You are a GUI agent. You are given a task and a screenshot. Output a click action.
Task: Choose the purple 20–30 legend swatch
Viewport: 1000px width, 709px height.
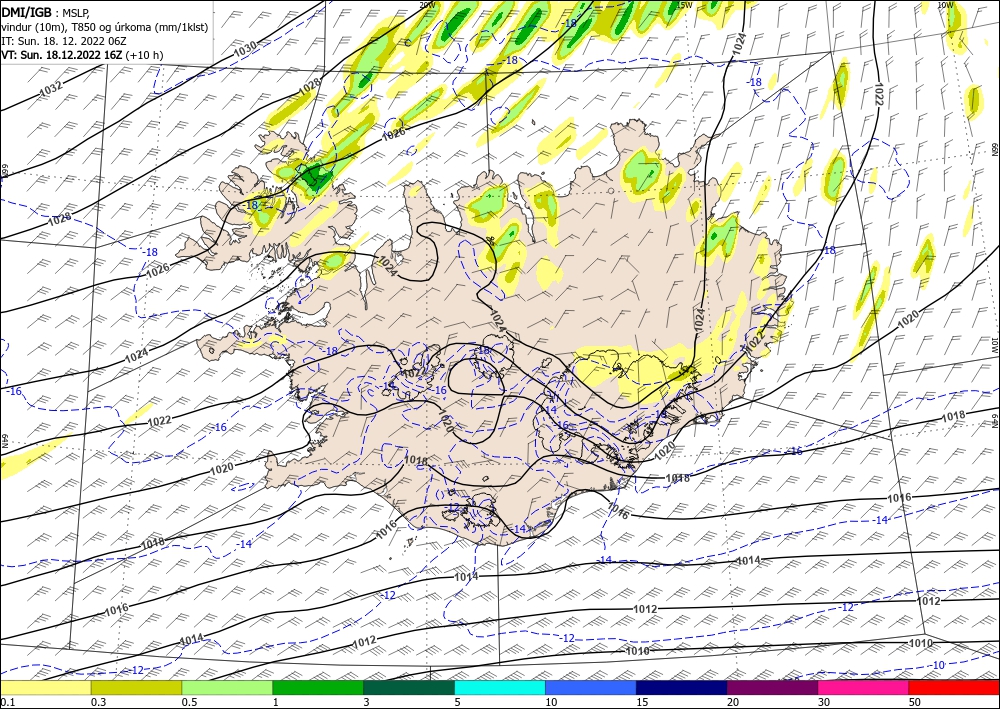tap(772, 687)
